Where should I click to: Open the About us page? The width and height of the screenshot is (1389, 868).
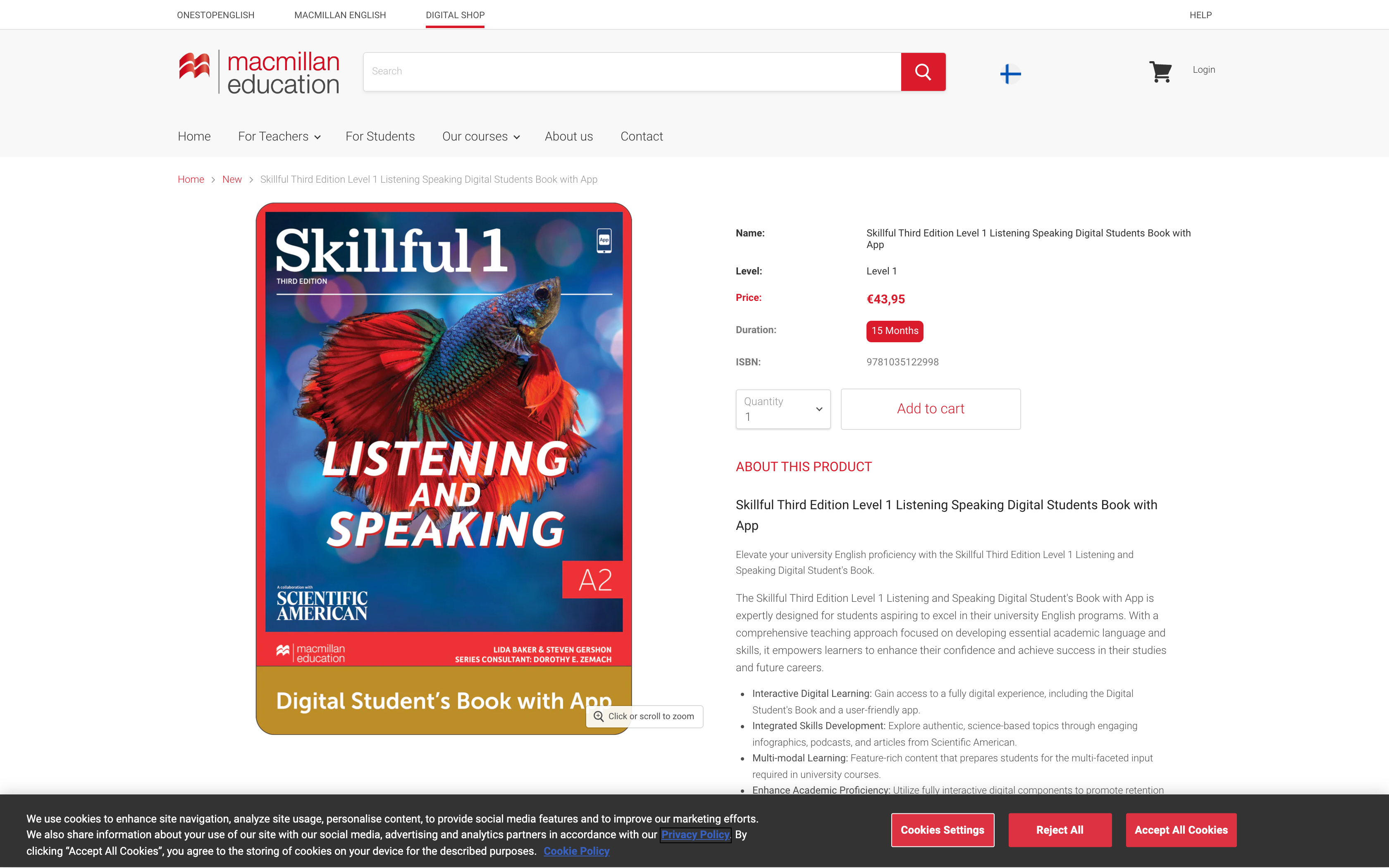[x=569, y=137]
